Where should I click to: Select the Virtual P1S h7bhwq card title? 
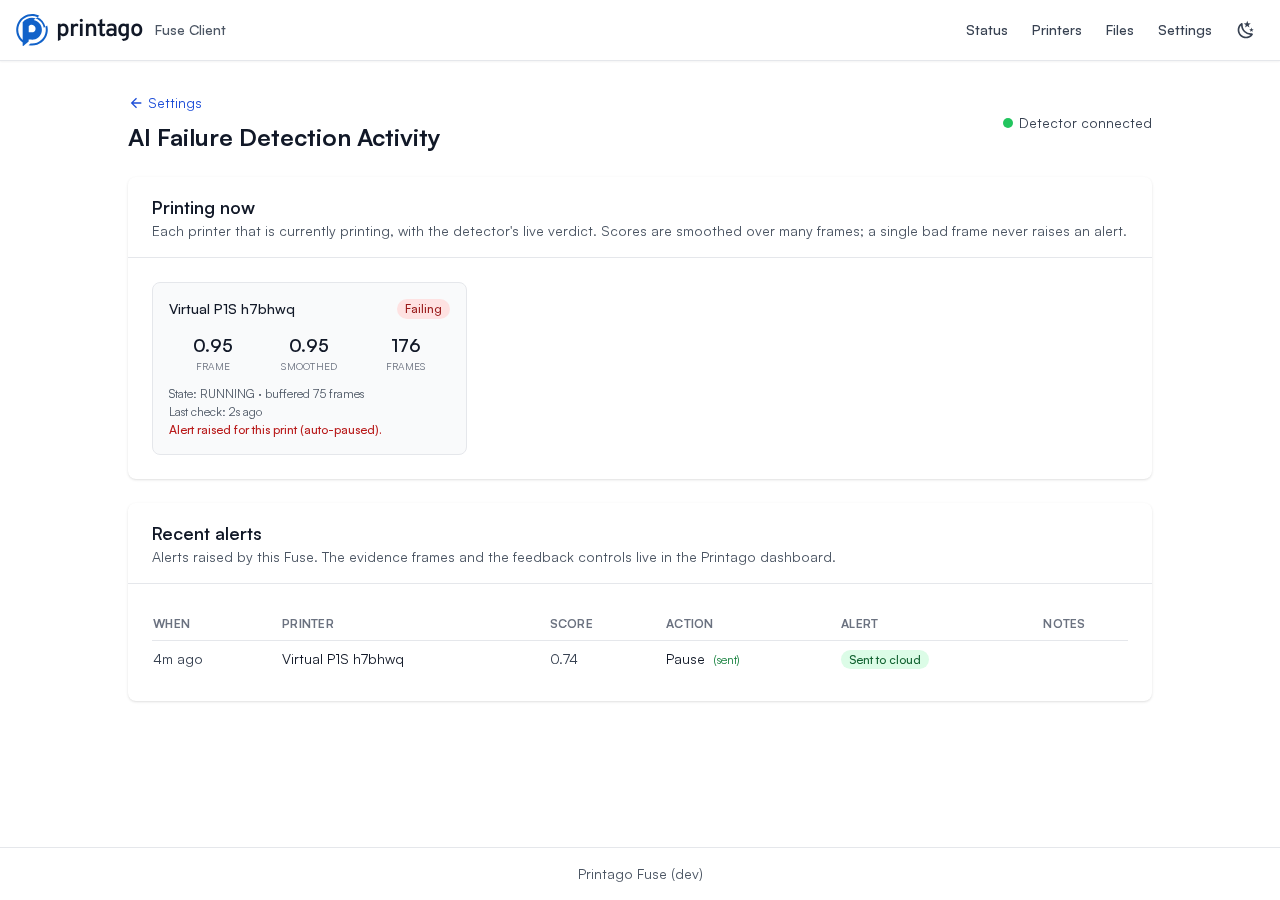(232, 309)
